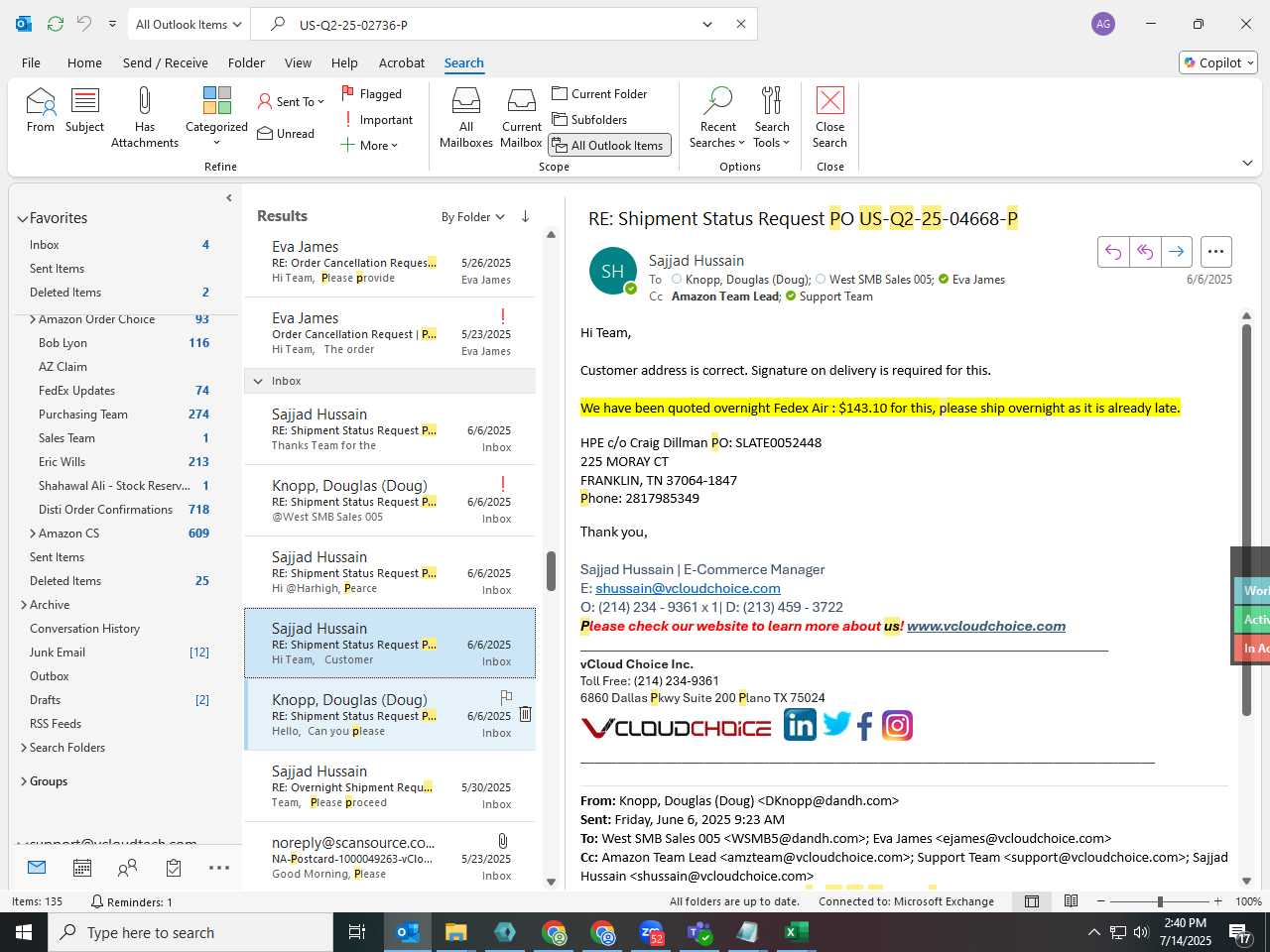Click the Twitter icon in signature
This screenshot has width=1270, height=952.
(836, 725)
